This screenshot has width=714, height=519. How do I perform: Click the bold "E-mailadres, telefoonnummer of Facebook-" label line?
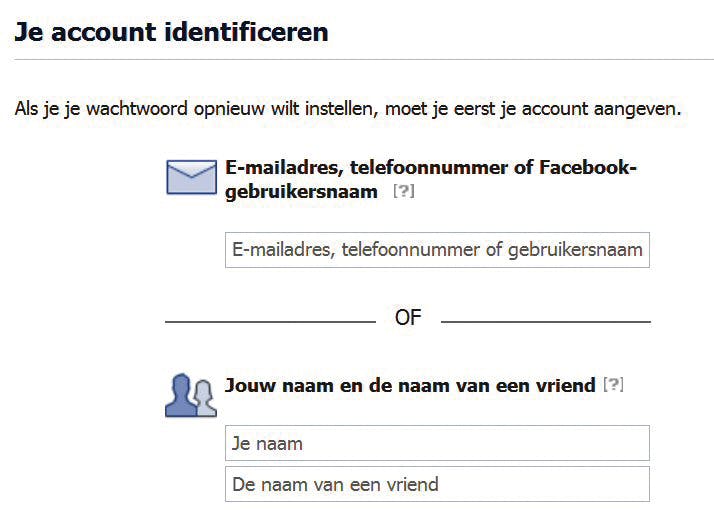(431, 167)
